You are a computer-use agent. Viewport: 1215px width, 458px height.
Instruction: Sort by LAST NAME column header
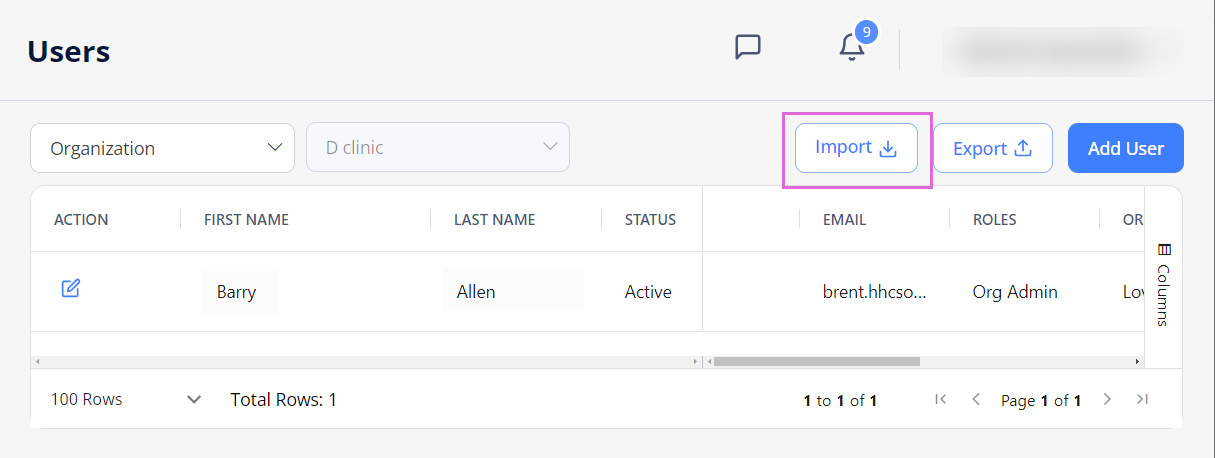click(x=494, y=220)
